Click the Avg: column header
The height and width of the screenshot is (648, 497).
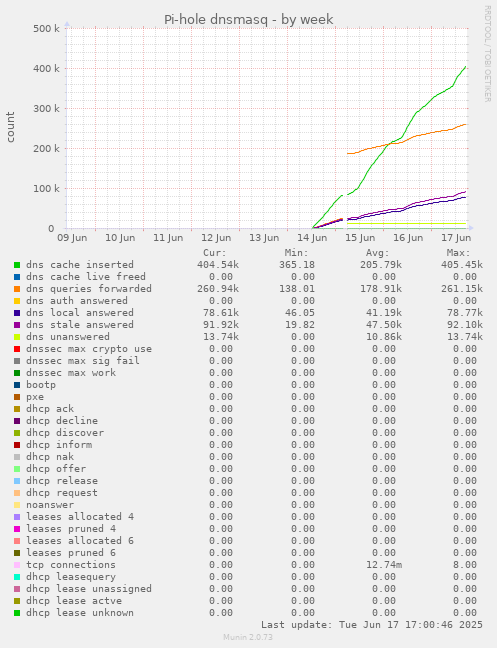tap(378, 253)
